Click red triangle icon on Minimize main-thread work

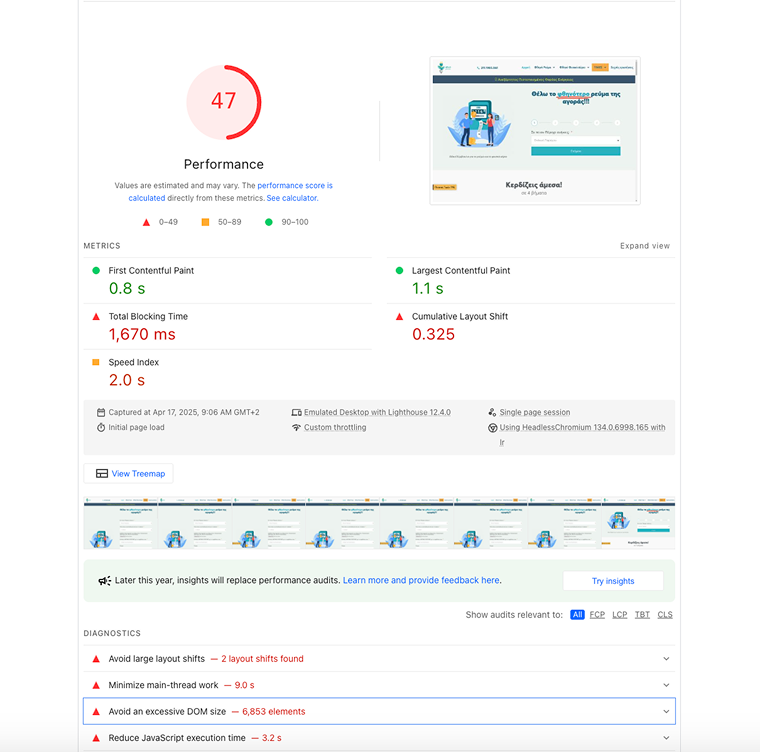[96, 685]
